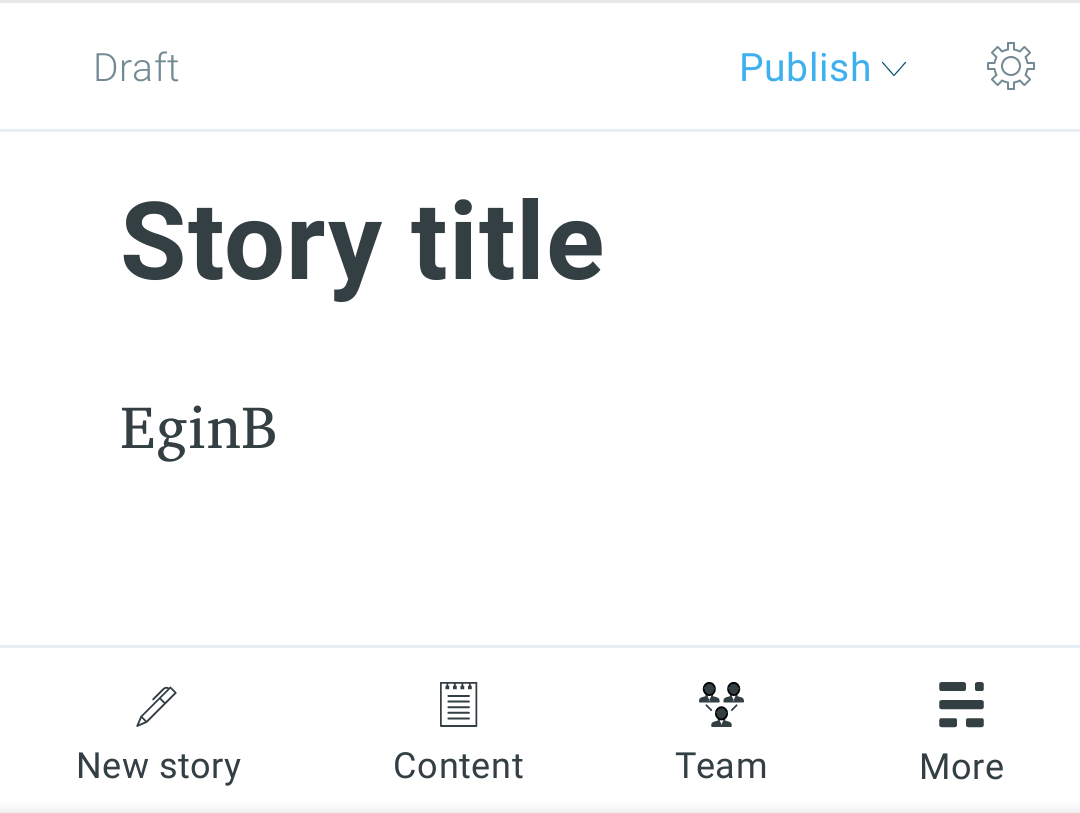Open the Content notepad icon
The image size is (1080, 813).
click(x=459, y=704)
